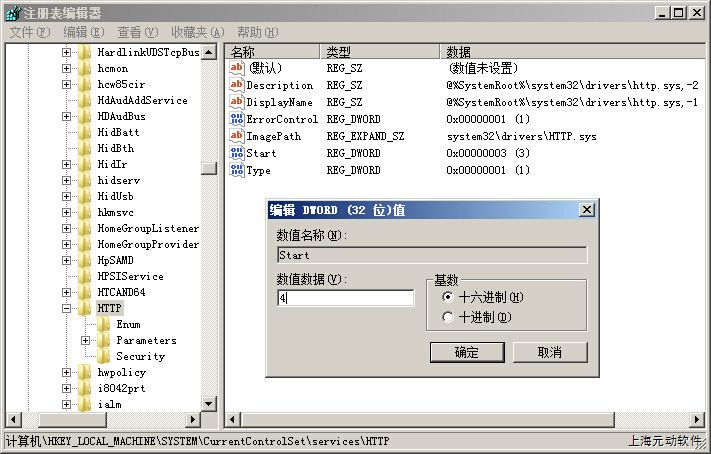711x454 pixels.
Task: Click the string icon next to ImagePath
Action: click(x=237, y=136)
